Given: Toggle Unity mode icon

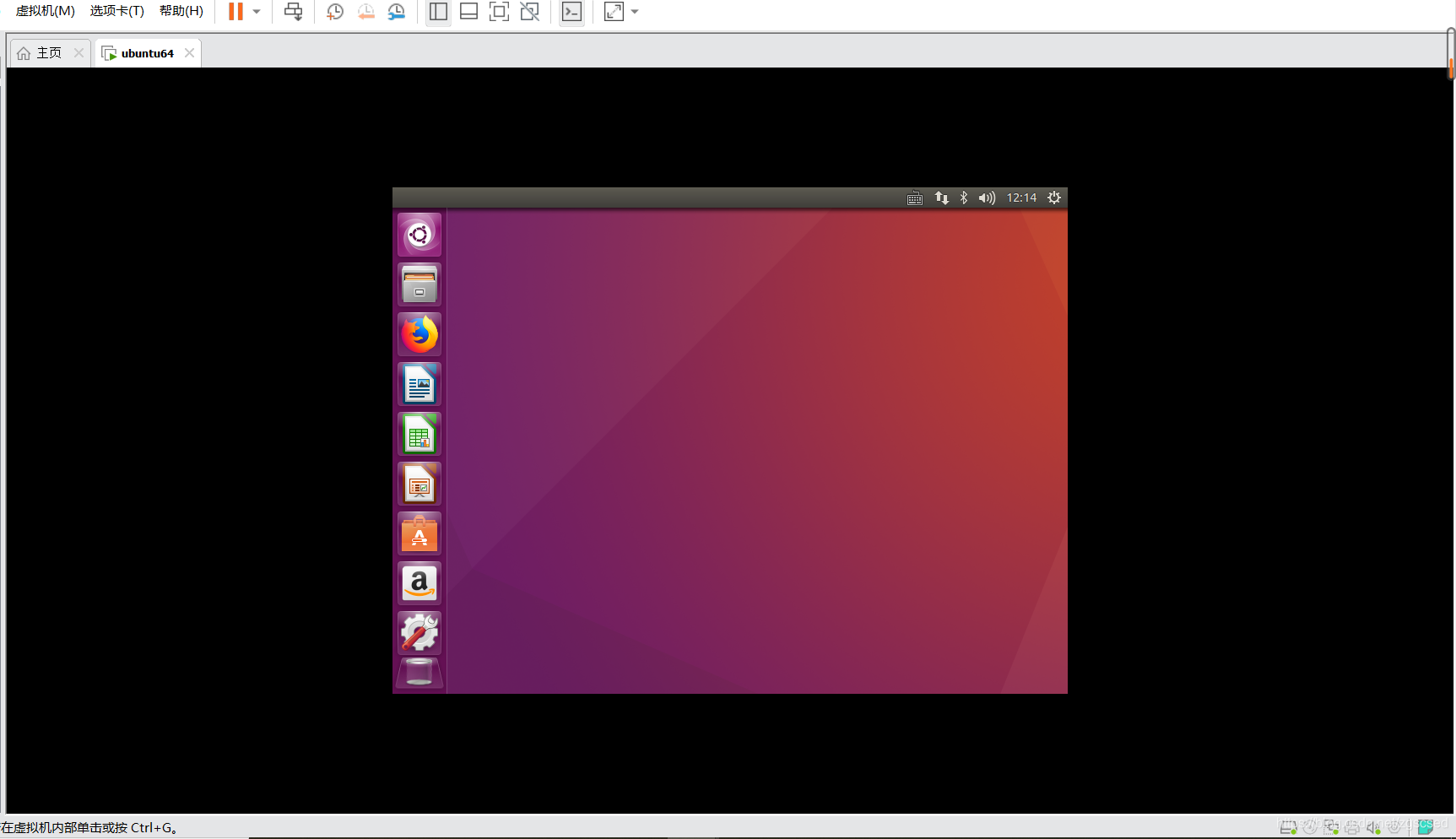Looking at the screenshot, I should (x=529, y=12).
